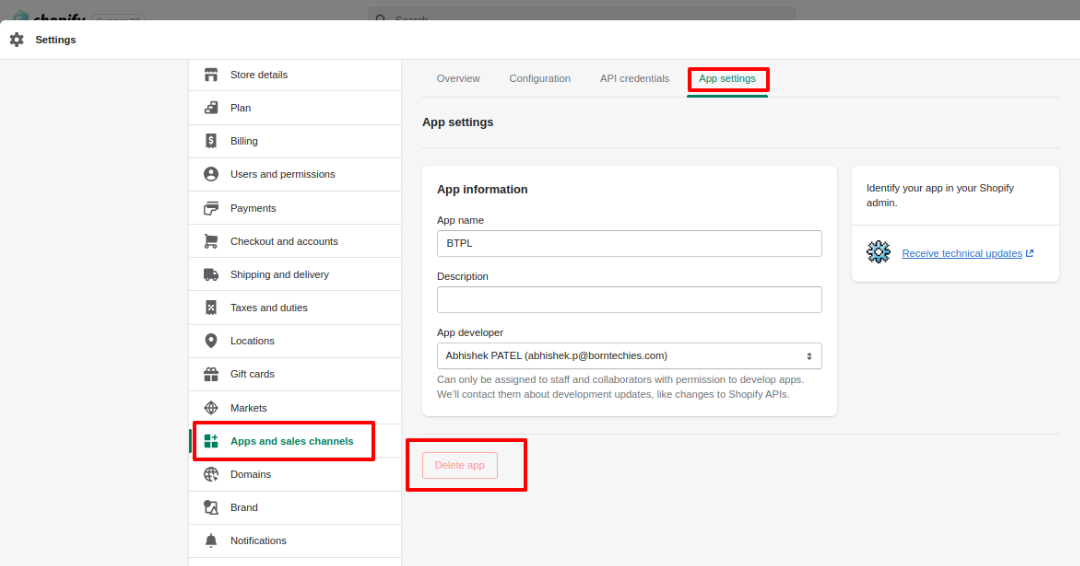Select Users and permissions
Image resolution: width=1080 pixels, height=566 pixels.
pos(295,174)
